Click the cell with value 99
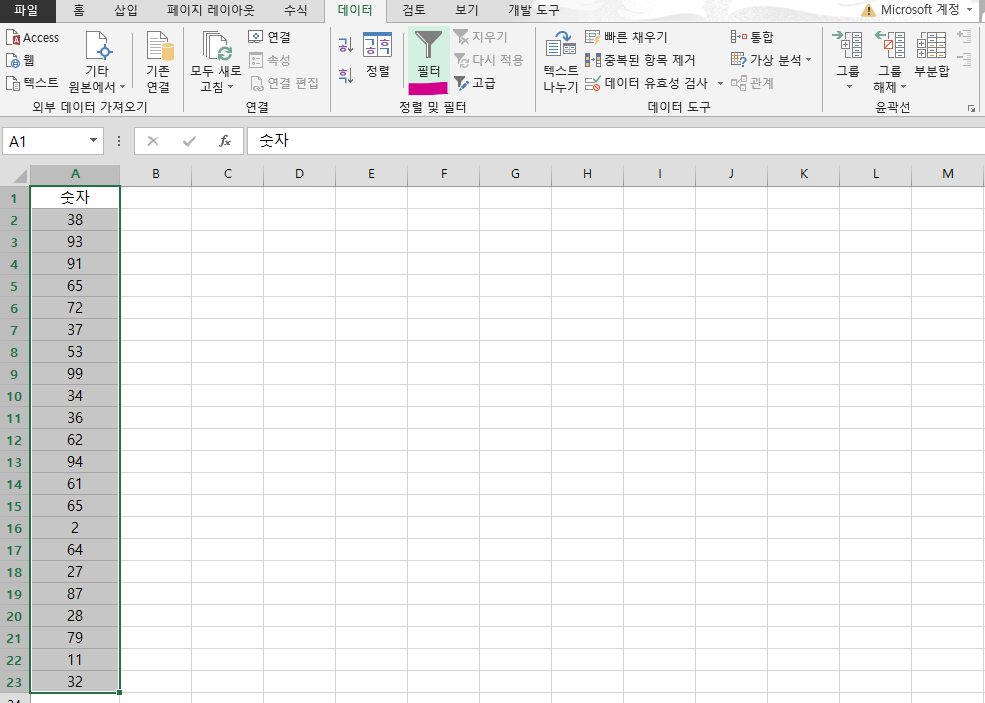 coord(75,374)
